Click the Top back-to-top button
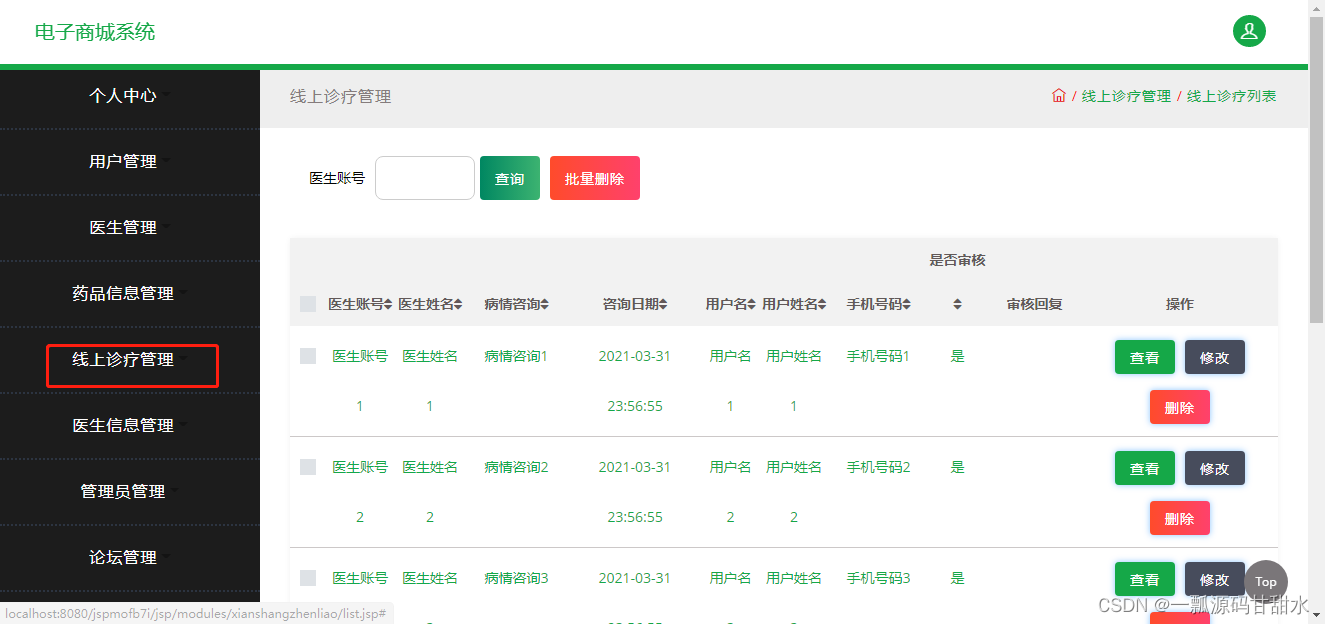 coord(1266,582)
